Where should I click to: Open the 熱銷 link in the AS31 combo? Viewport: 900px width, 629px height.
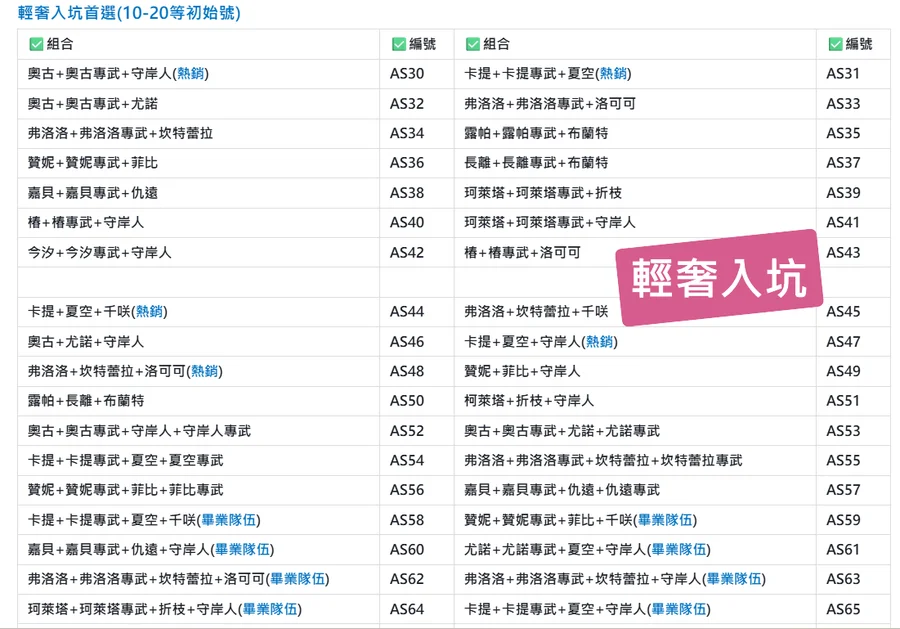point(614,74)
